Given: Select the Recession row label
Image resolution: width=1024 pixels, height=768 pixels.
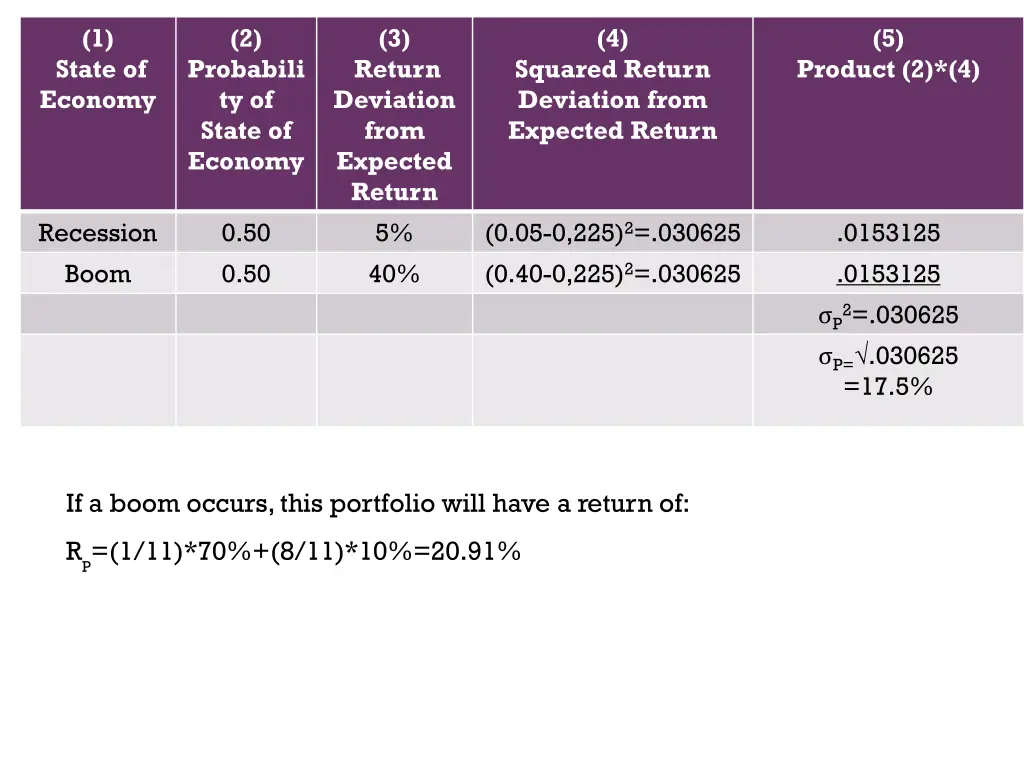Looking at the screenshot, I should coord(98,233).
